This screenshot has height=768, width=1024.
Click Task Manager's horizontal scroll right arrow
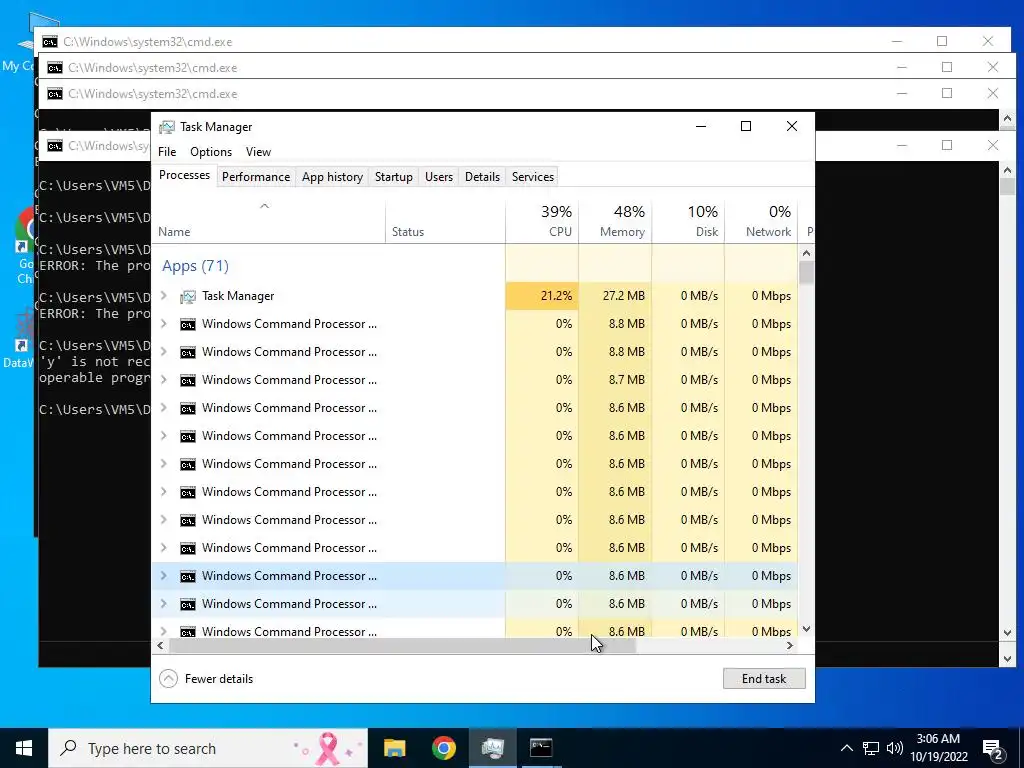pyautogui.click(x=790, y=645)
